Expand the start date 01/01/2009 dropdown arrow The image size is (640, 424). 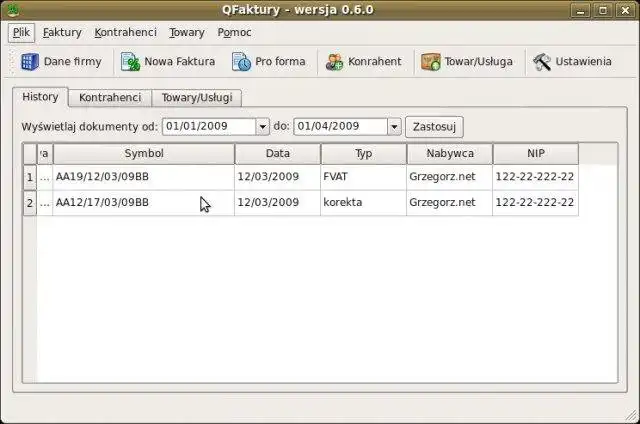262,127
